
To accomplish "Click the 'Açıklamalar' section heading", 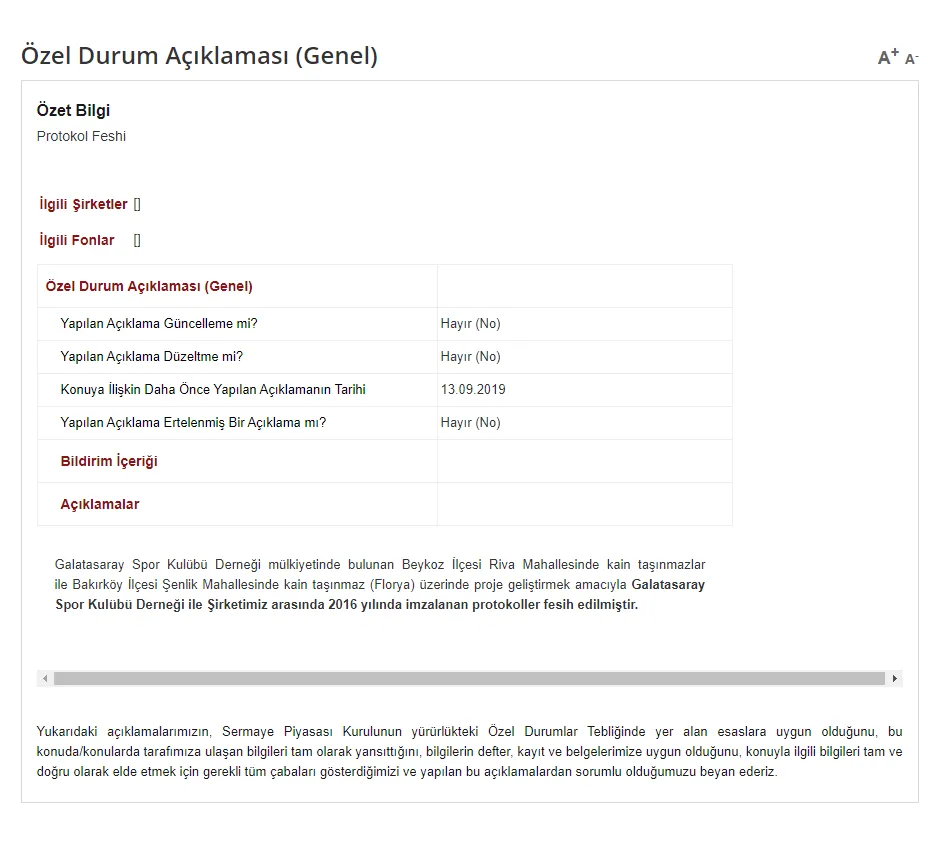I will tap(100, 504).
